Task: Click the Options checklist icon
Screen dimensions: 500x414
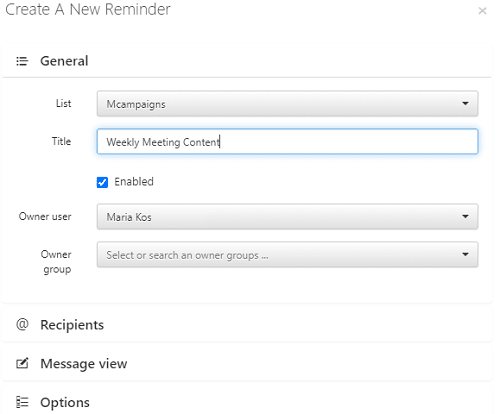Action: pyautogui.click(x=22, y=402)
